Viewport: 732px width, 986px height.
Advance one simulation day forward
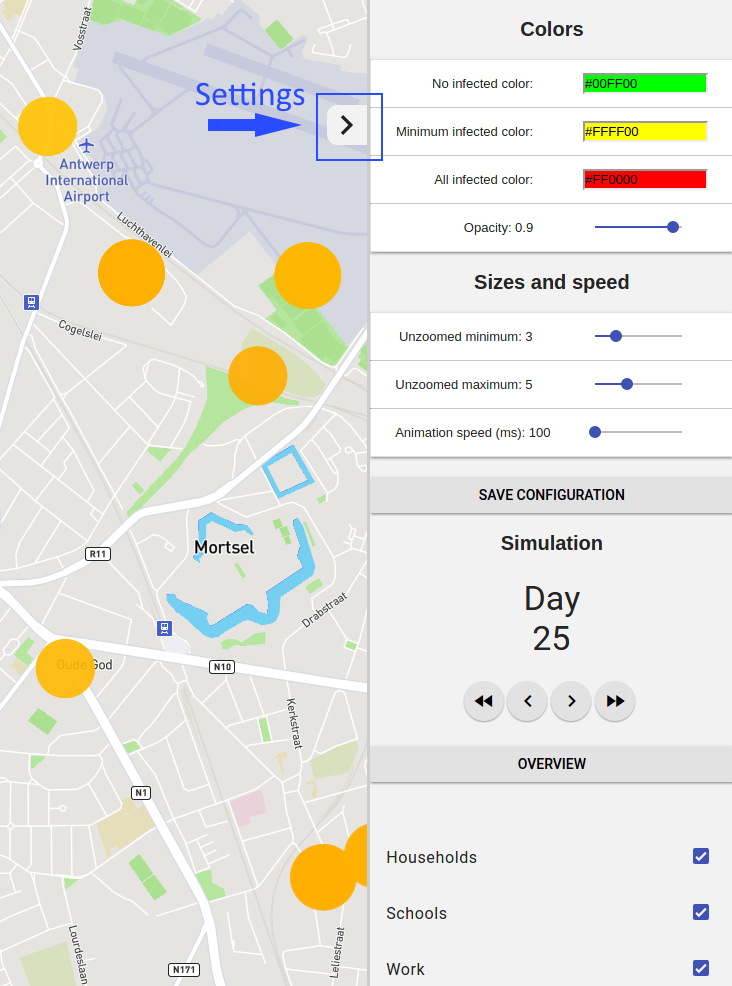[571, 701]
